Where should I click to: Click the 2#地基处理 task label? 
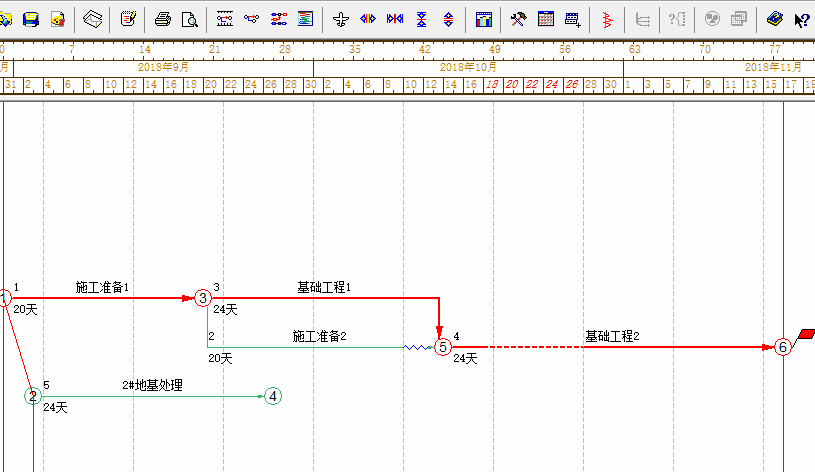[x=152, y=385]
